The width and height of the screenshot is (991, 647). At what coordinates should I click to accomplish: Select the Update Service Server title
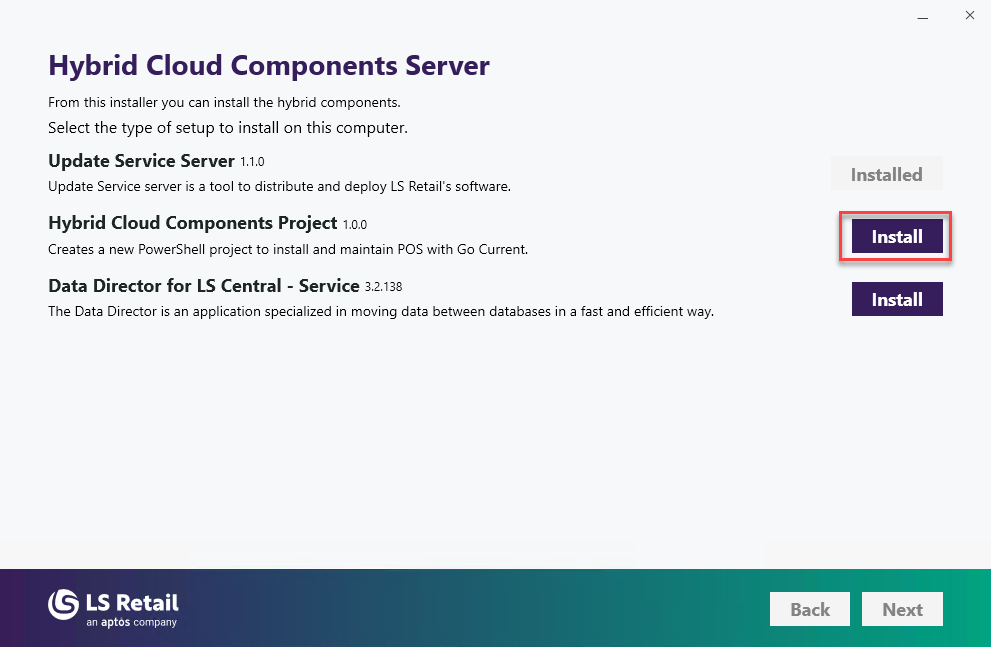(x=141, y=161)
